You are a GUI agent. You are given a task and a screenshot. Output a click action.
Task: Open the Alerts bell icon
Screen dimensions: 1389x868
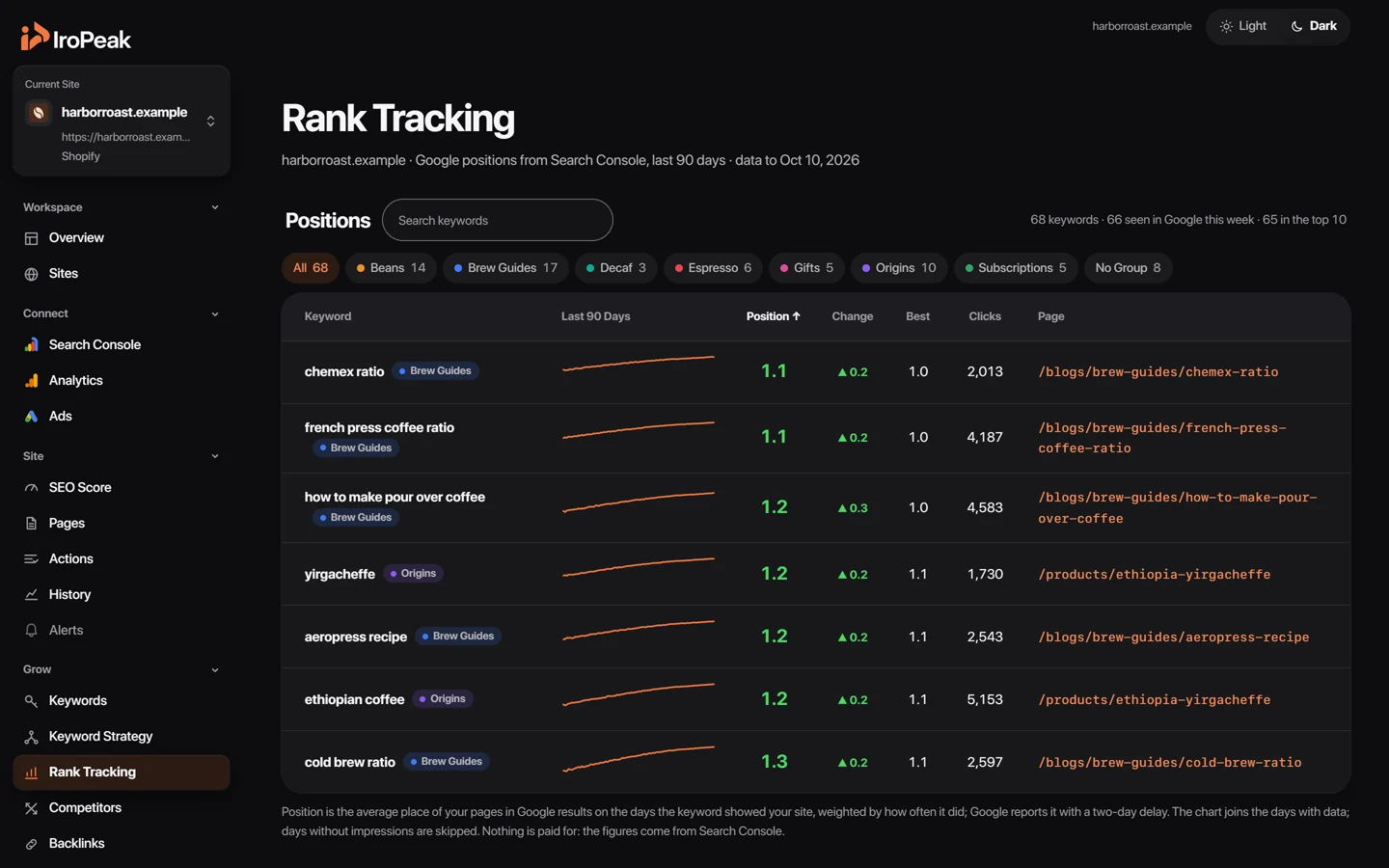(x=31, y=631)
